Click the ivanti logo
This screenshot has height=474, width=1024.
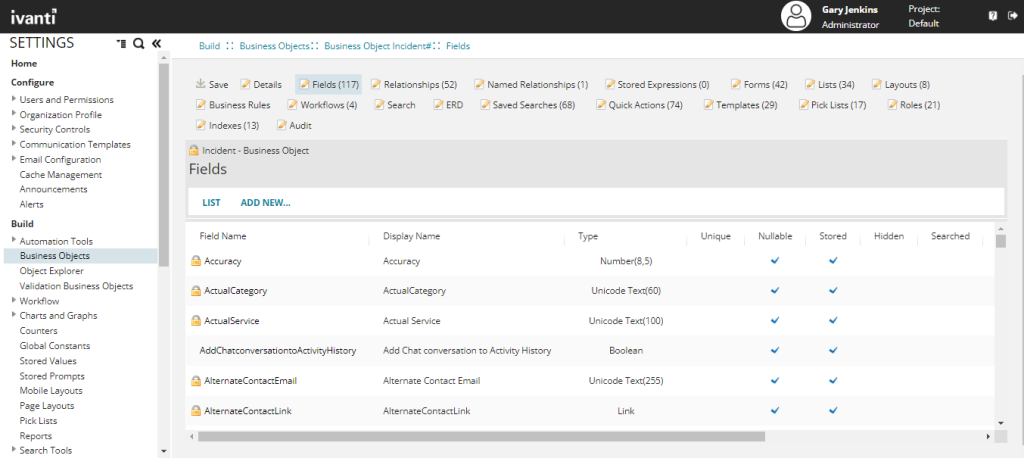(x=33, y=16)
